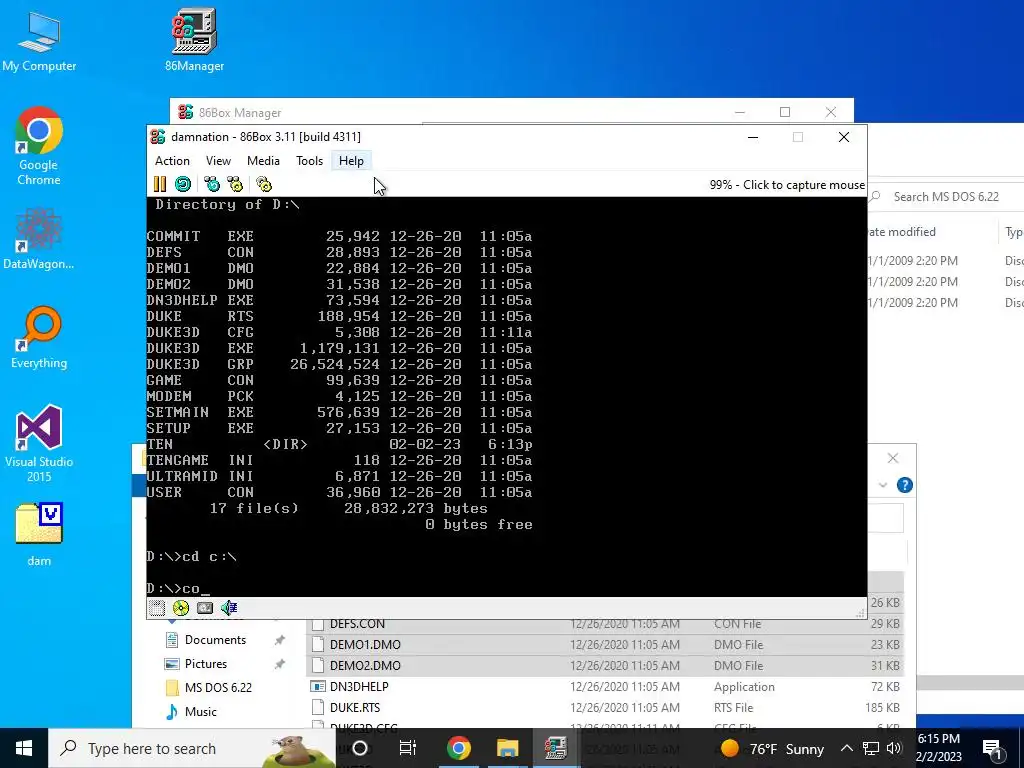This screenshot has height=768, width=1024.
Task: Open File Explorer from the taskbar
Action: coord(507,748)
